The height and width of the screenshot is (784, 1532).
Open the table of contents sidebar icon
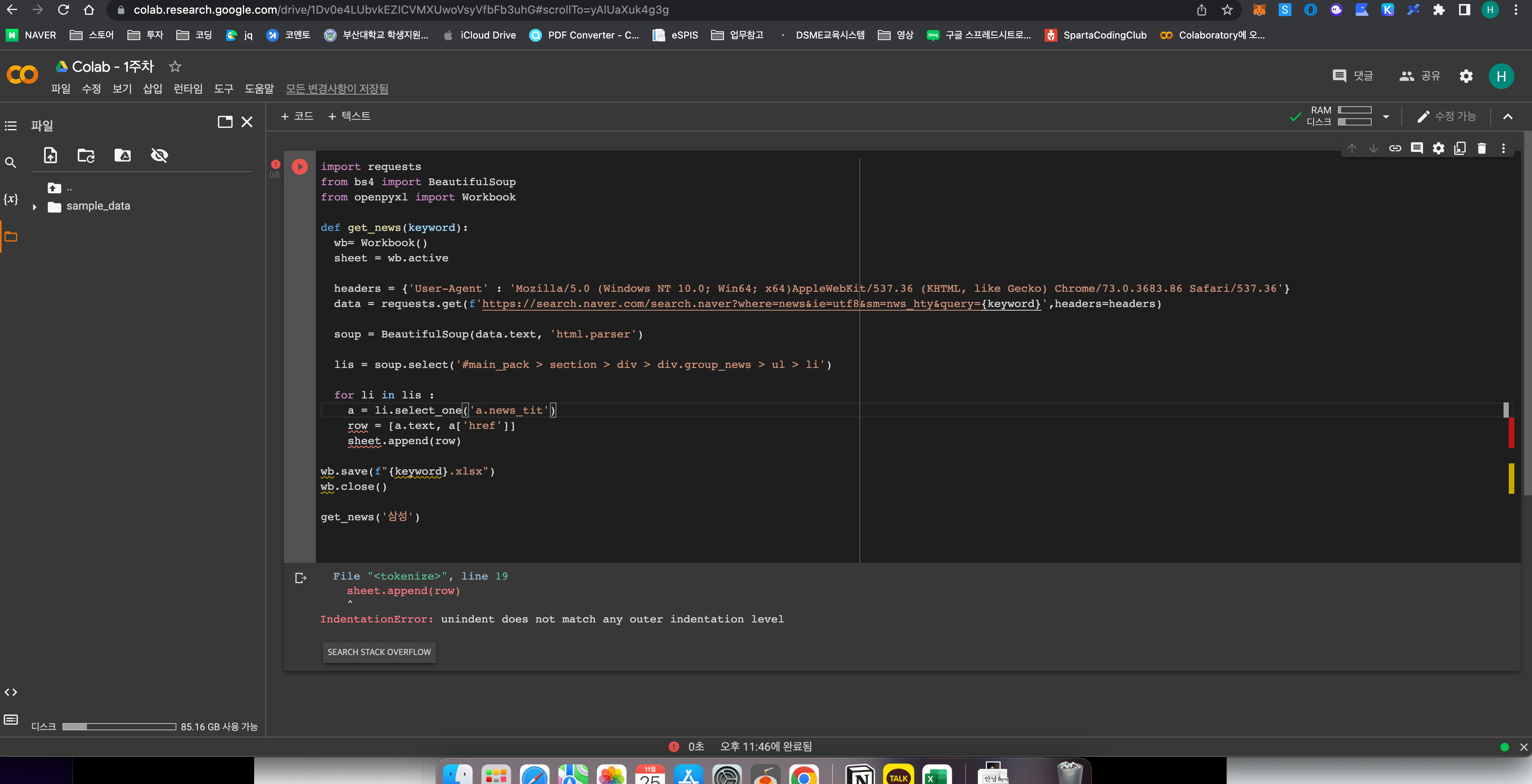(11, 125)
